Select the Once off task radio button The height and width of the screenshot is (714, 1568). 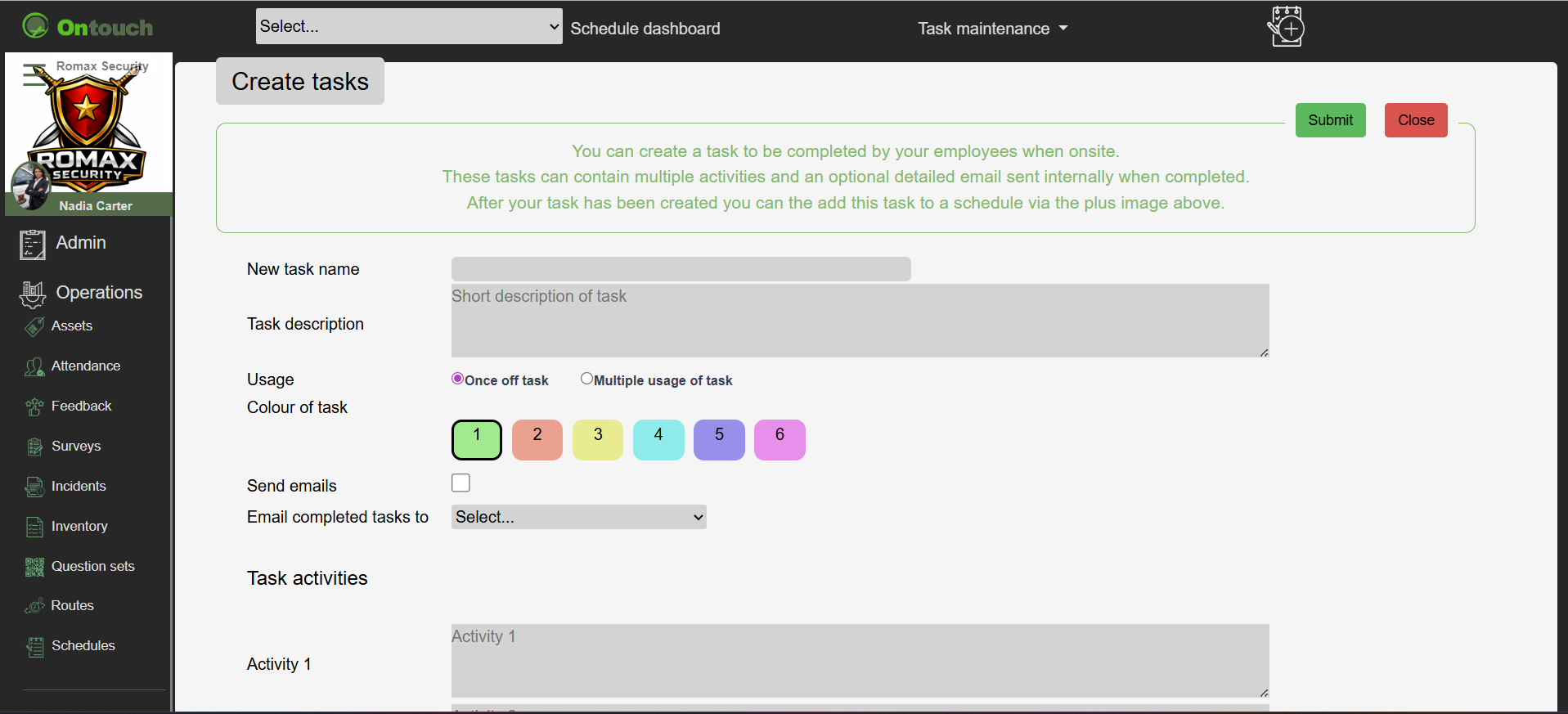tap(458, 379)
